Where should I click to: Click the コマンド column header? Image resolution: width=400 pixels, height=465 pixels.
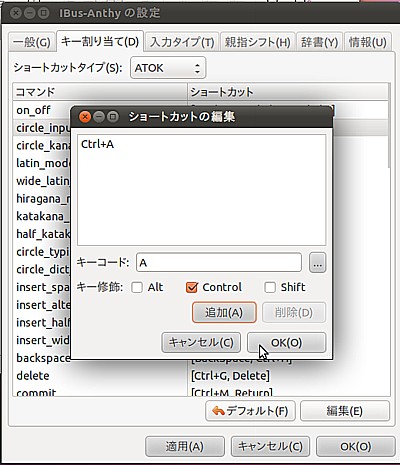100,92
